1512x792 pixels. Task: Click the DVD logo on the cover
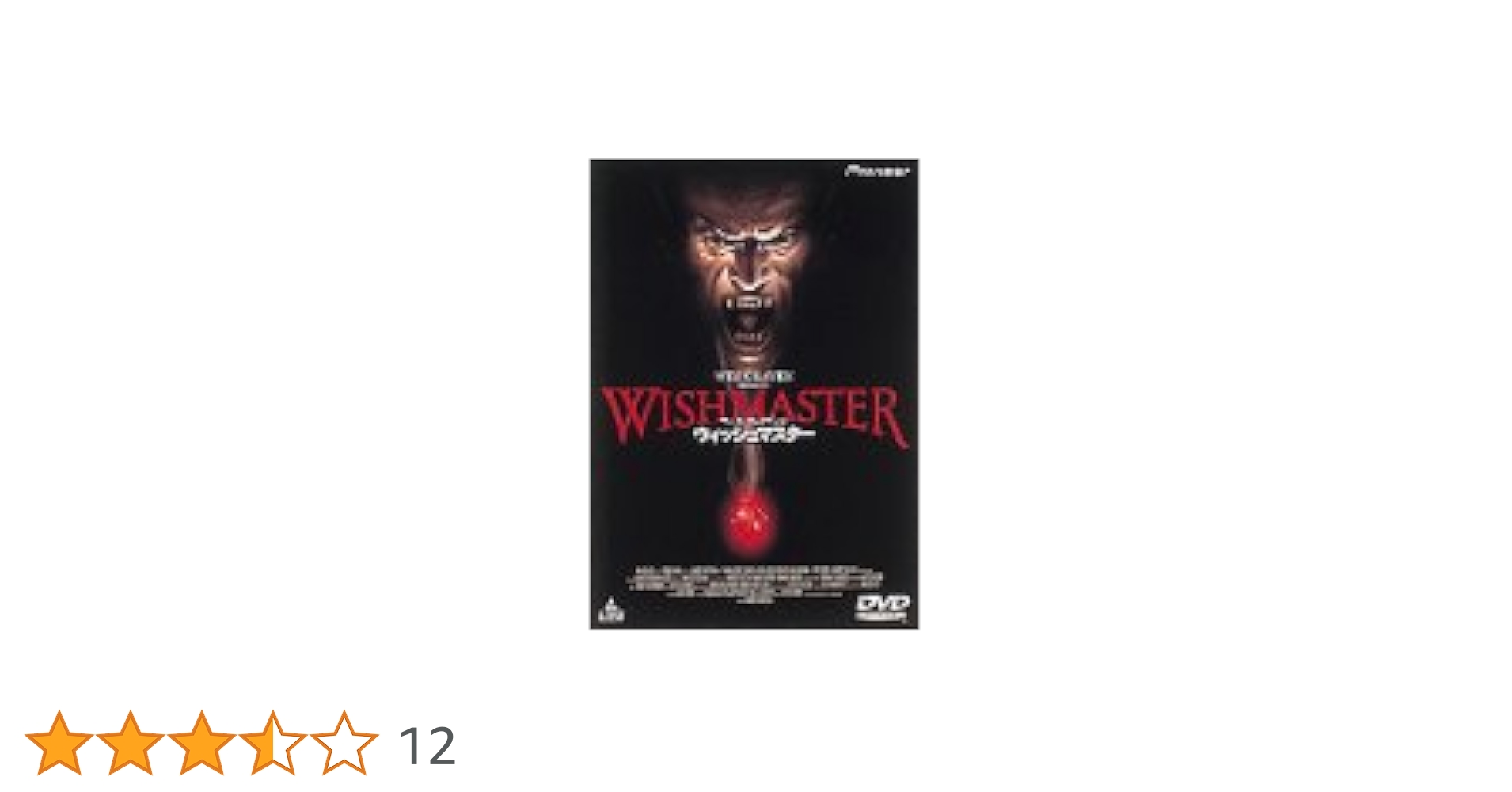[883, 607]
